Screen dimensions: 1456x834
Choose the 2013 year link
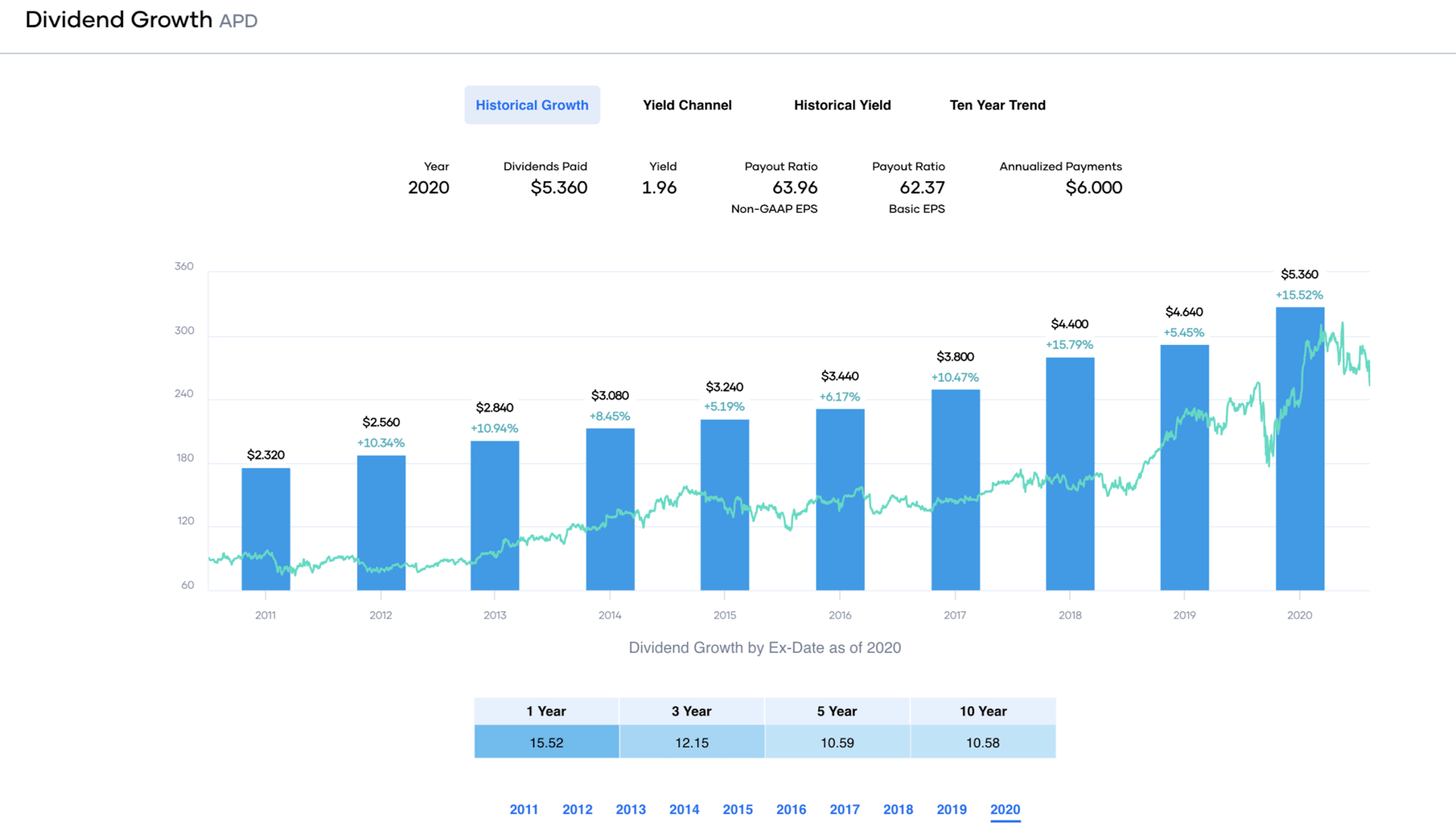[631, 809]
